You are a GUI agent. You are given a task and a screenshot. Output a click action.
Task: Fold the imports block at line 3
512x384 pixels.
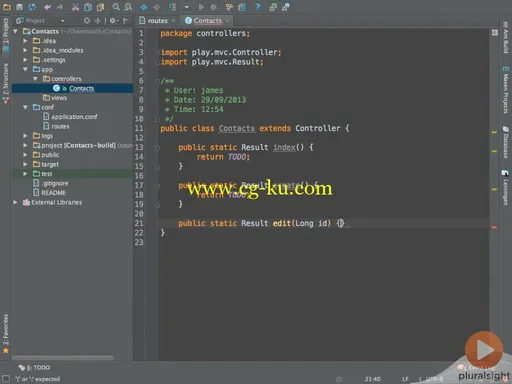click(x=157, y=52)
